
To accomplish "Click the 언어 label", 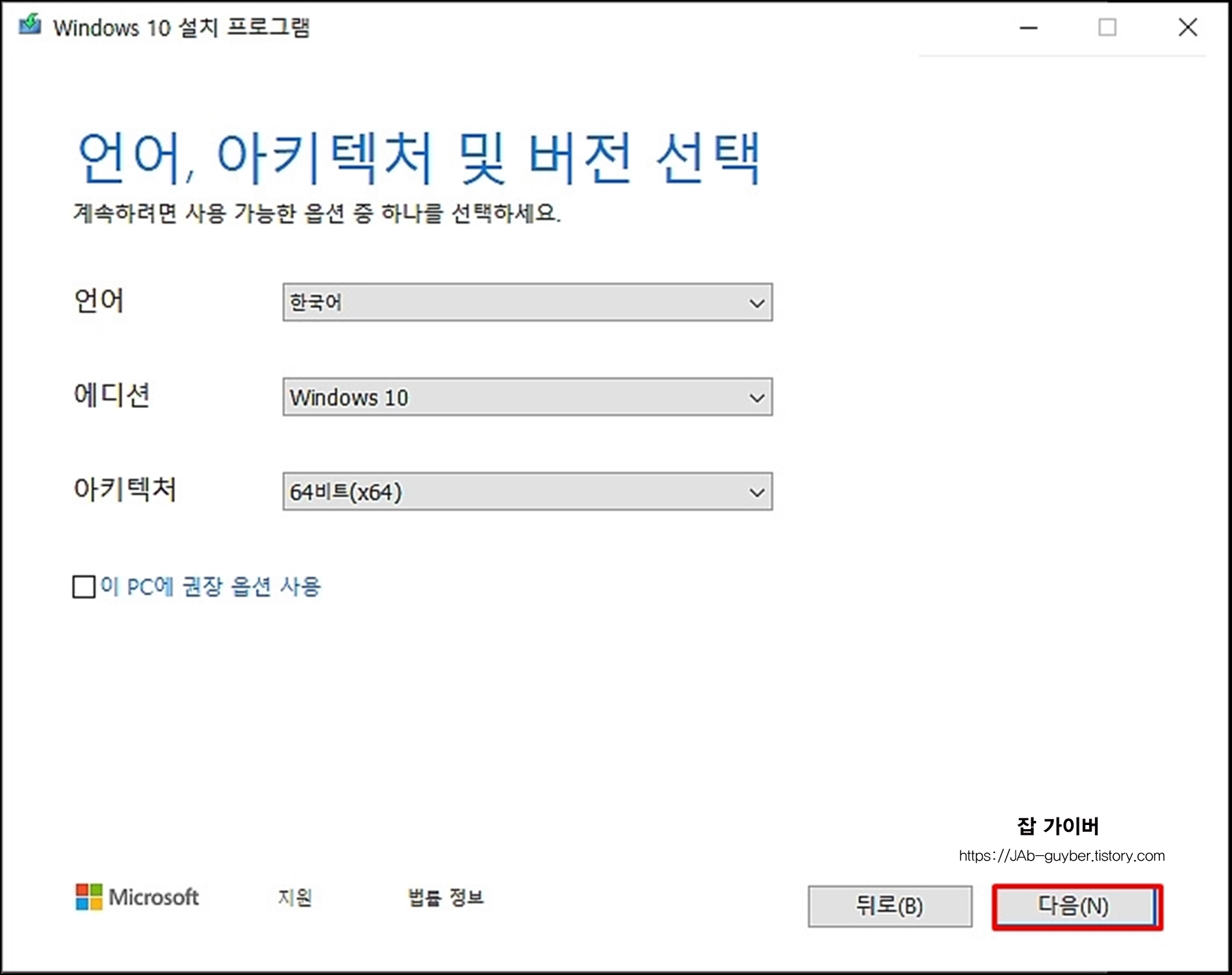I will tap(99, 301).
